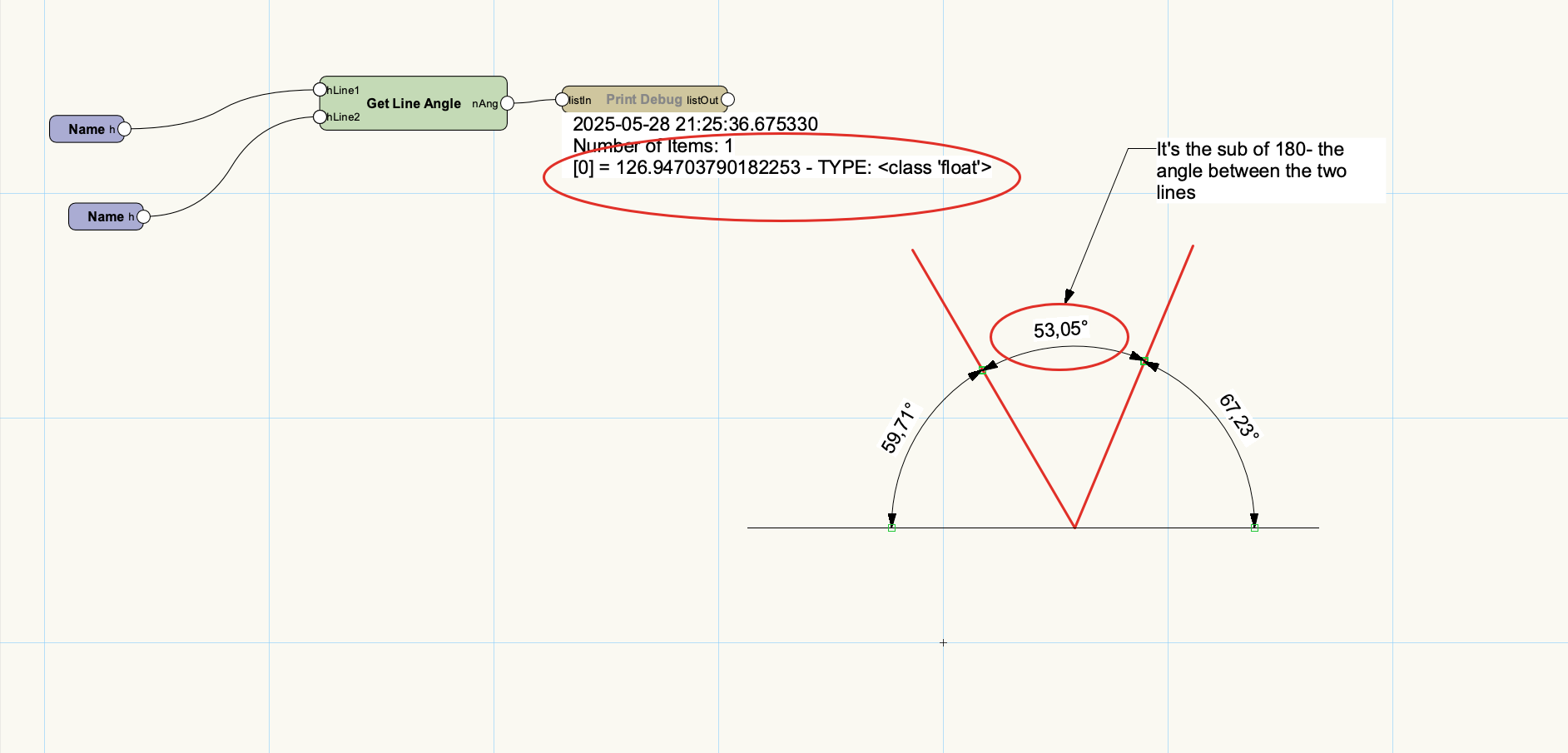Viewport: 1568px width, 753px height.
Task: Click the lower Name node's output port
Action: click(143, 216)
